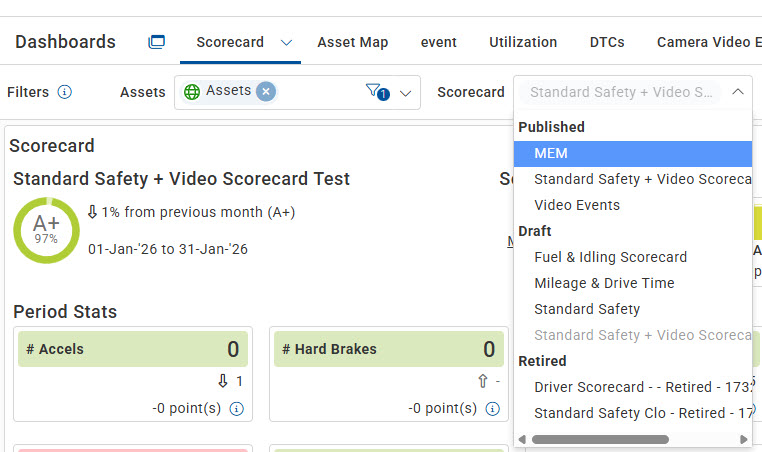Click the # Accels stat header

(x=133, y=349)
